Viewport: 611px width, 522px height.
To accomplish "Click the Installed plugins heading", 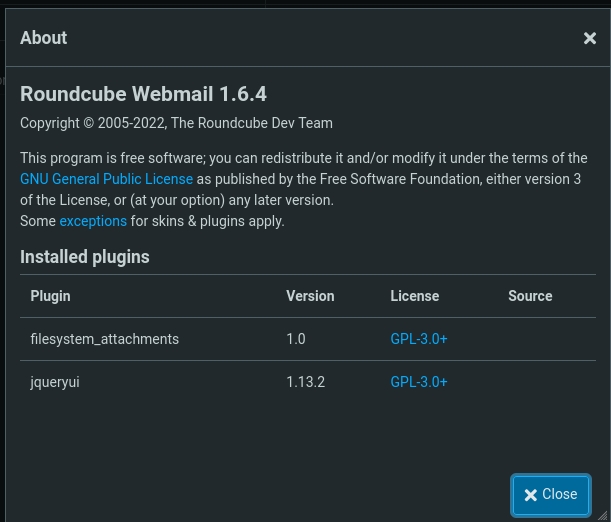I will click(x=85, y=257).
